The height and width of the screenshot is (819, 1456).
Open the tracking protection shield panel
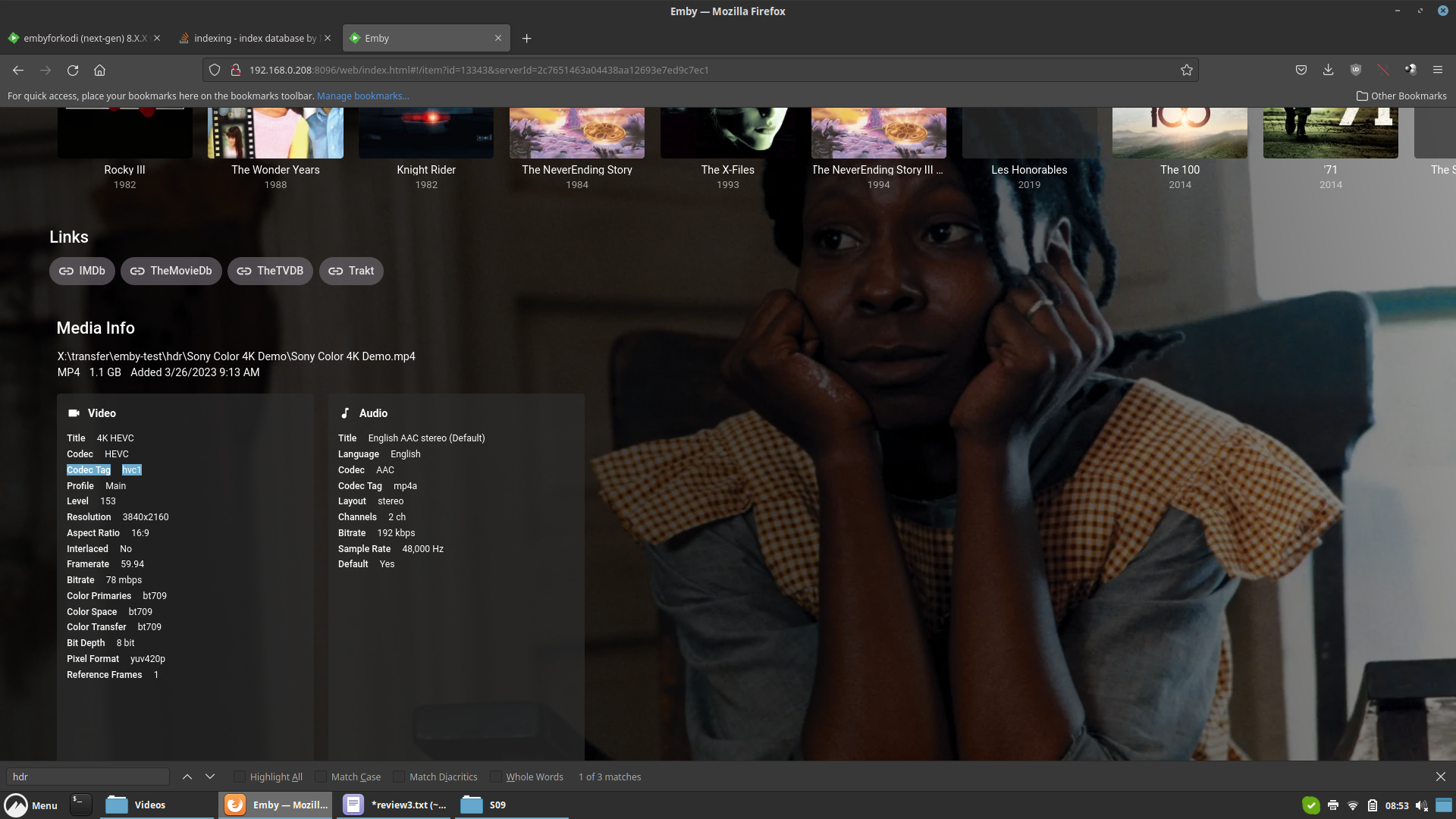[x=215, y=70]
